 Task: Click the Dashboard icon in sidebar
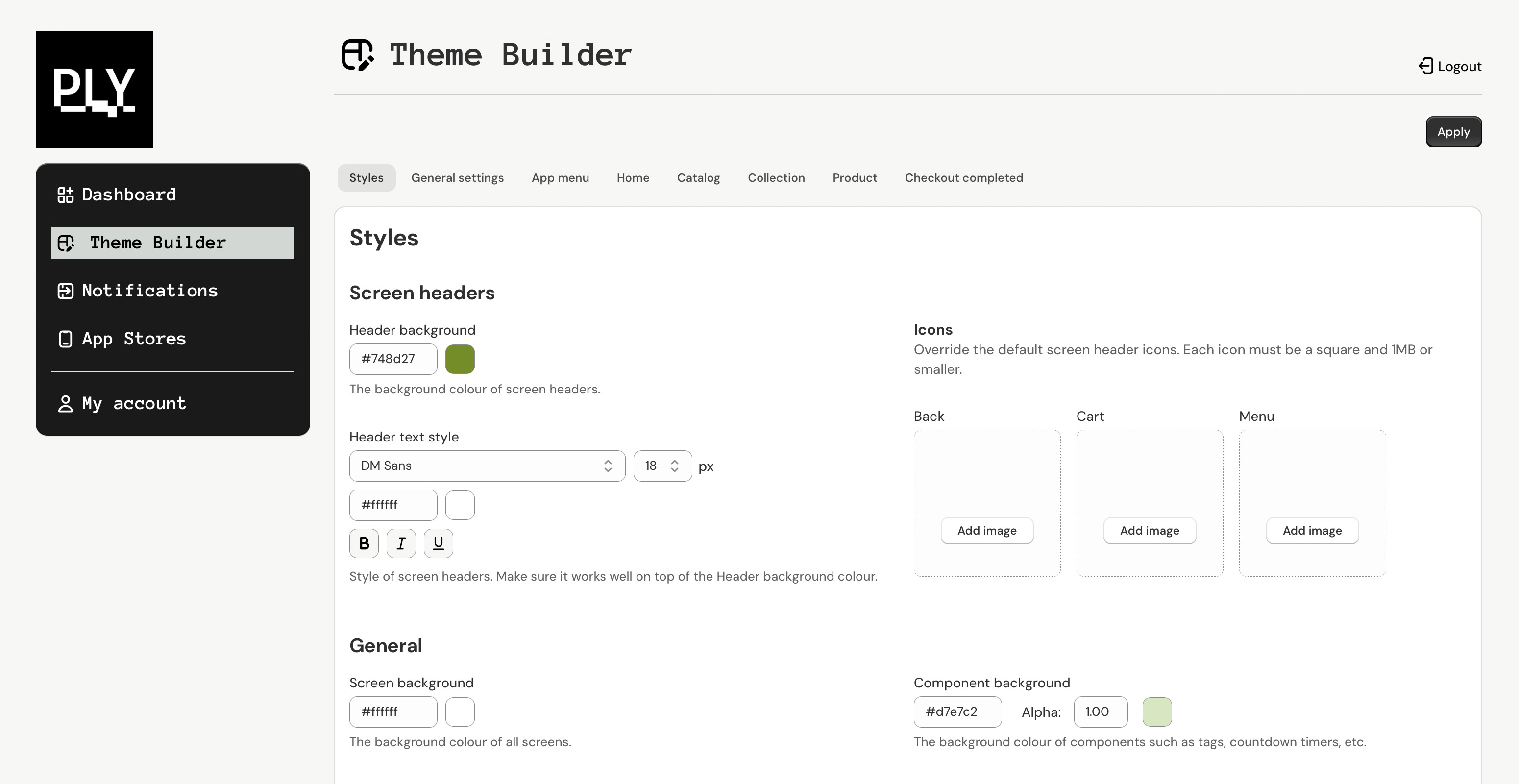66,195
